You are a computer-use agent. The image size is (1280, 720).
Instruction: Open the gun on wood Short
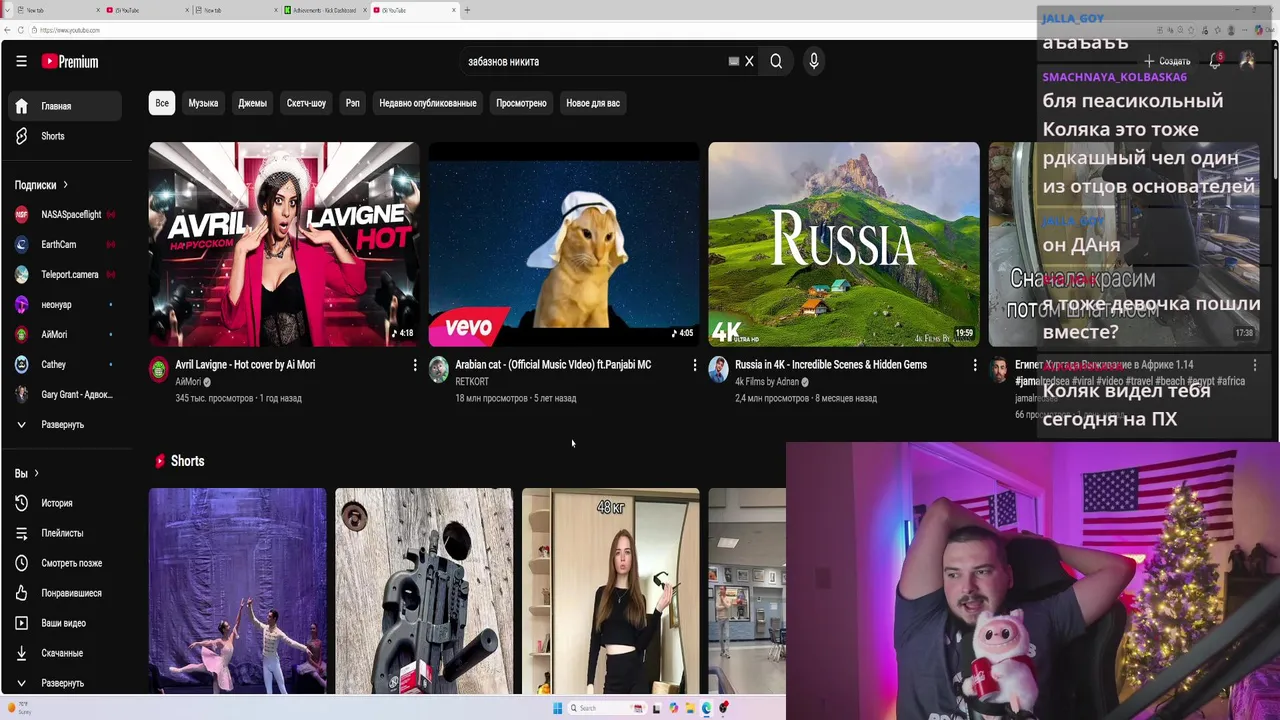tap(424, 591)
